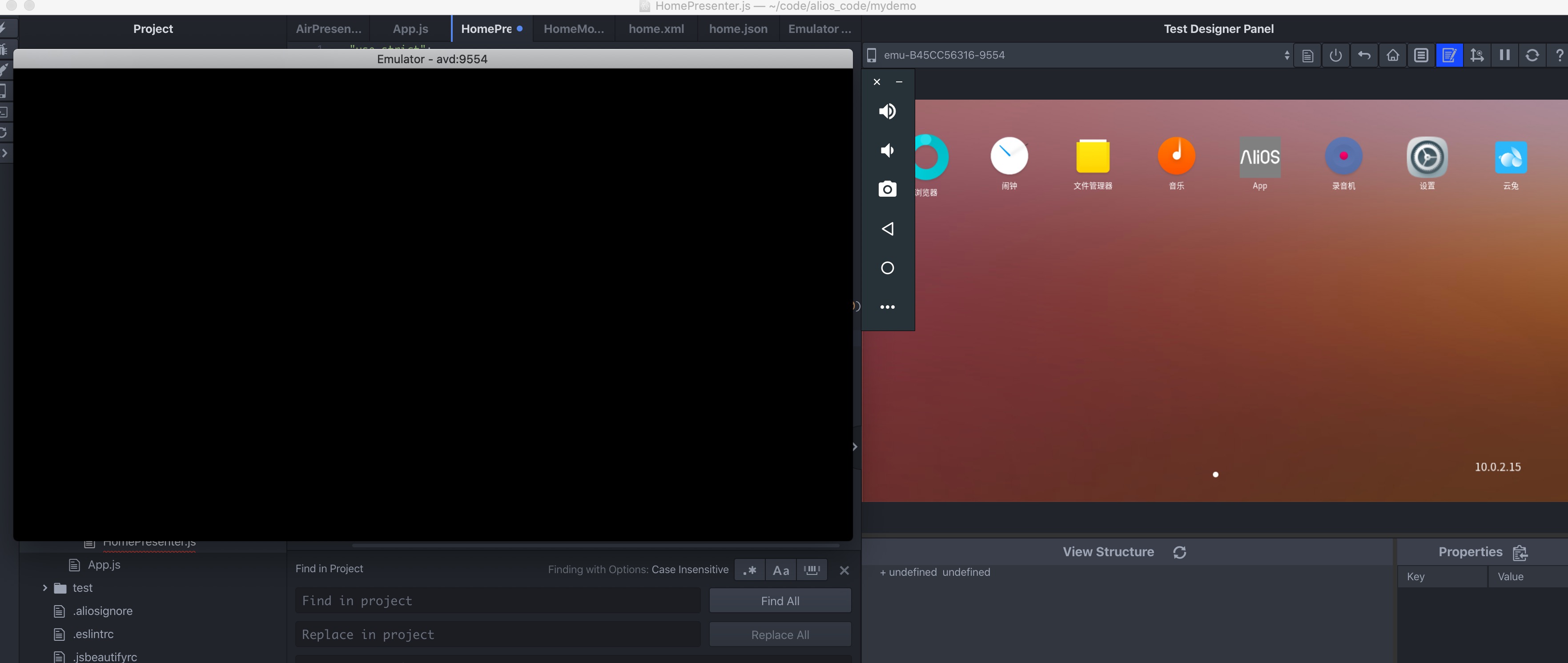Click the coordinate axes icon in Test Designer toolbar
Screen dimensions: 1568x663
point(1477,56)
